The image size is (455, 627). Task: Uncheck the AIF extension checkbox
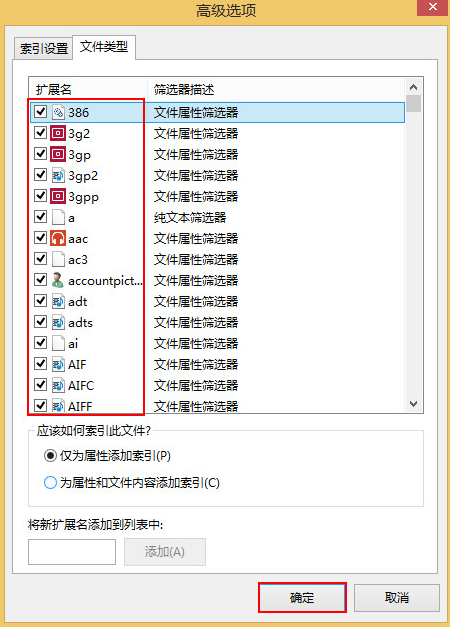(x=40, y=364)
